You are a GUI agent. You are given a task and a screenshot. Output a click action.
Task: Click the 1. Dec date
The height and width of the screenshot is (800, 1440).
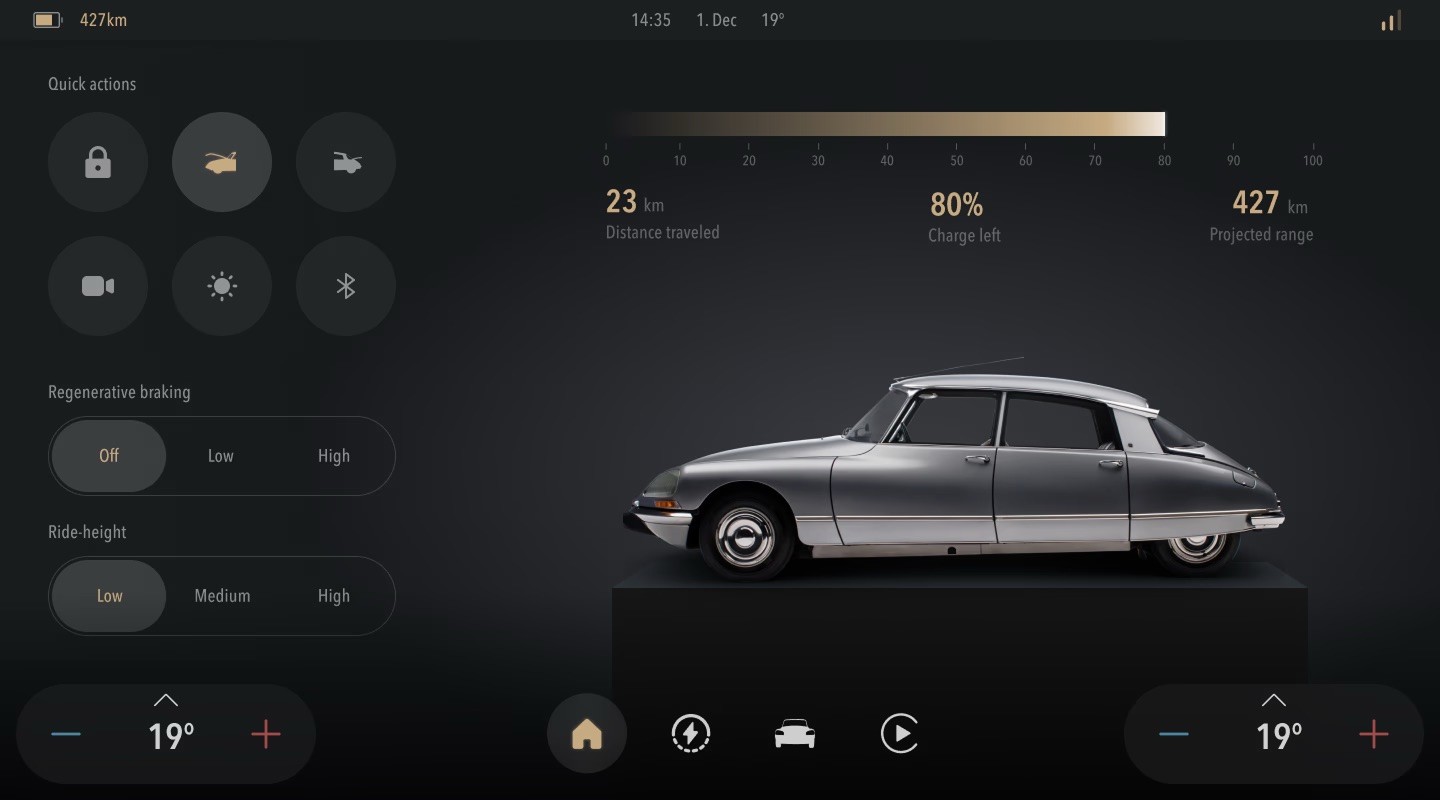(716, 20)
